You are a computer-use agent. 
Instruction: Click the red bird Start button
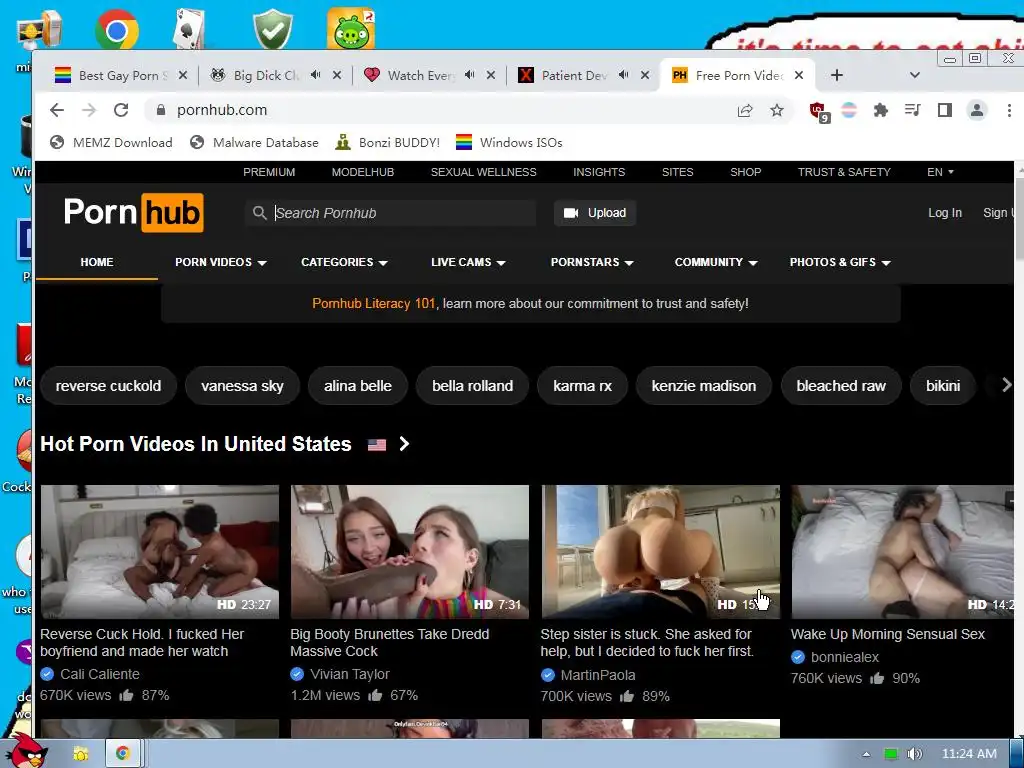26,751
